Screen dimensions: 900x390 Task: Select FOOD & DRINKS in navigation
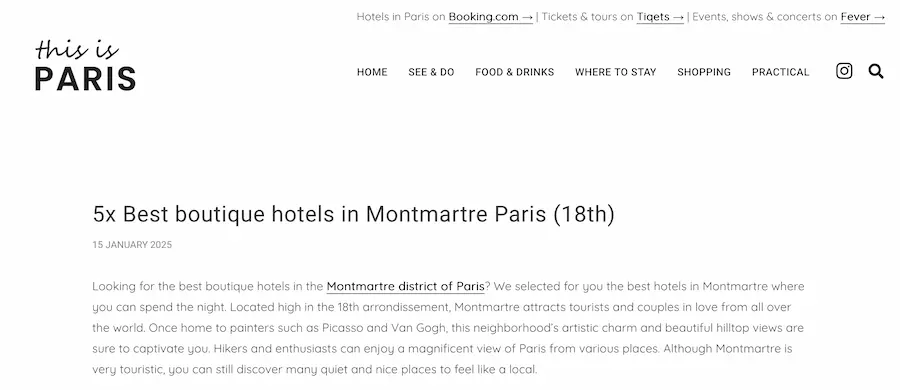[514, 72]
